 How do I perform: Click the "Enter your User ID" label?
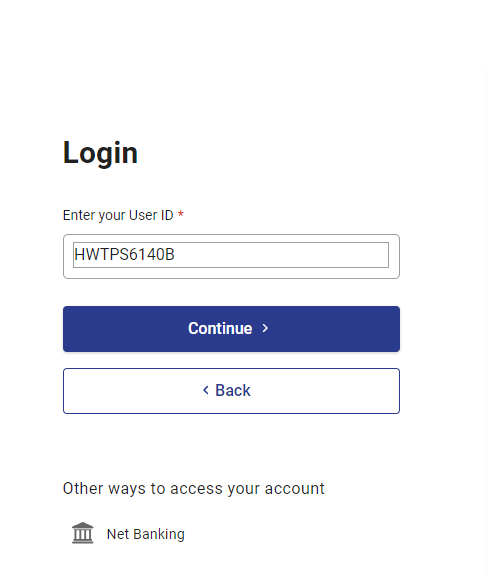pyautogui.click(x=118, y=215)
